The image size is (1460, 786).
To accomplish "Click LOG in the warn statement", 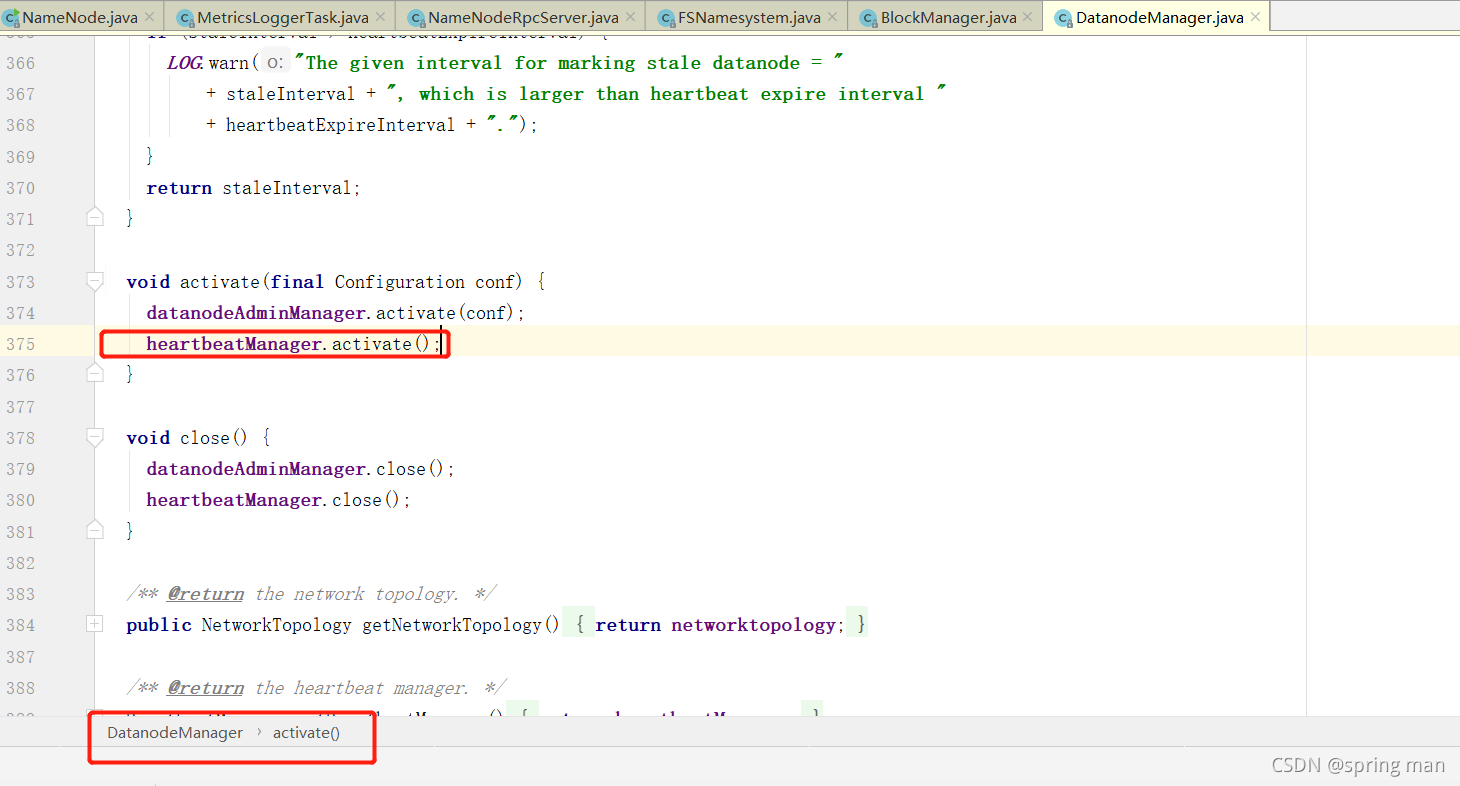I will (185, 63).
